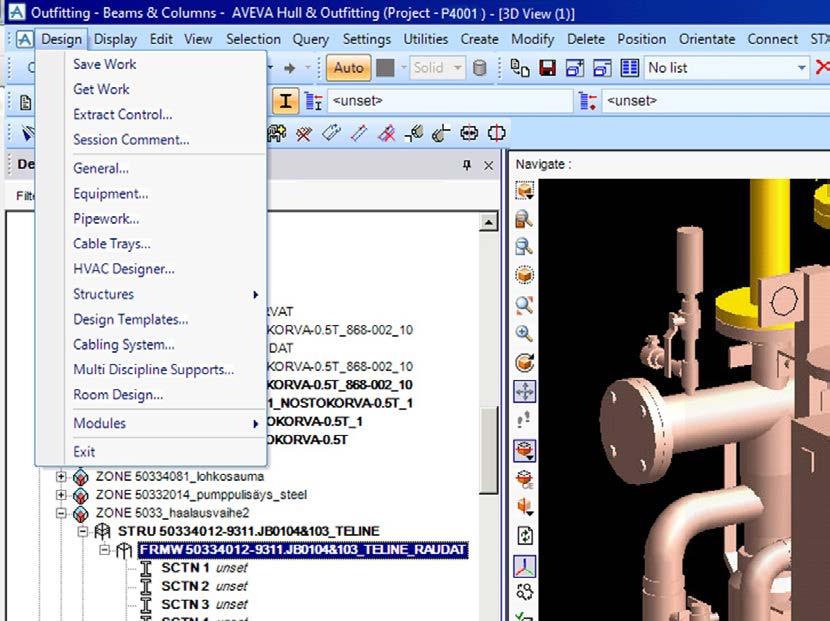Click the rounded box with red centre line icon
Viewport: 830px width, 621px height.
[x=497, y=133]
